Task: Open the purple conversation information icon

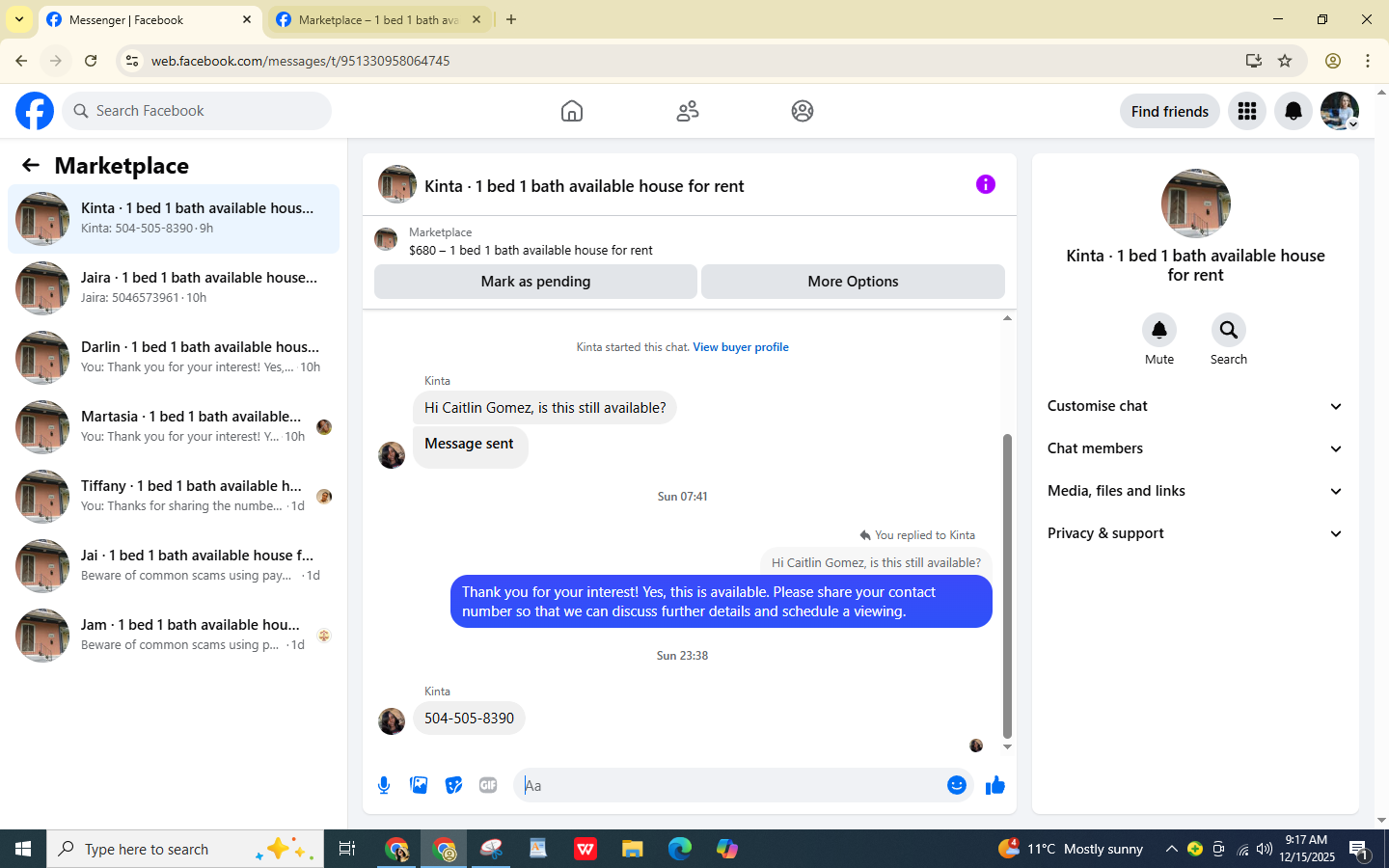Action: [986, 184]
